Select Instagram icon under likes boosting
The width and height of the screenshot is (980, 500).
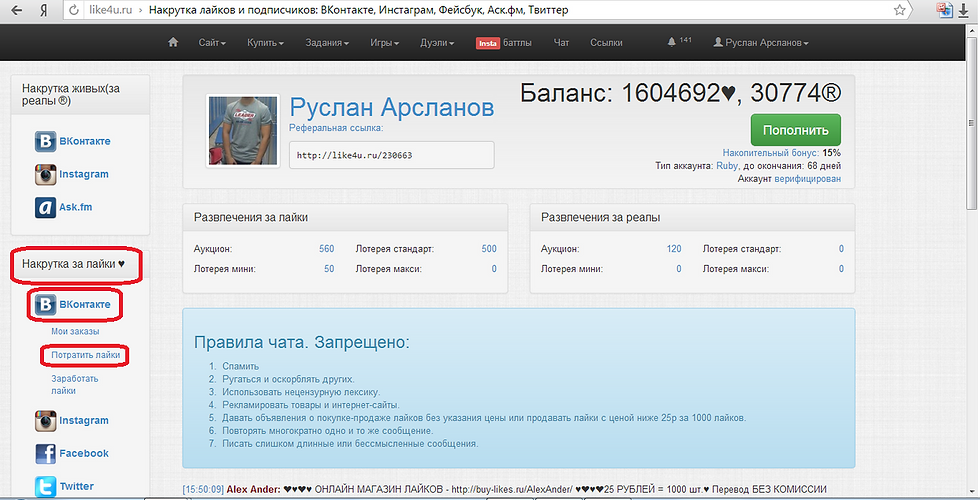[x=45, y=421]
